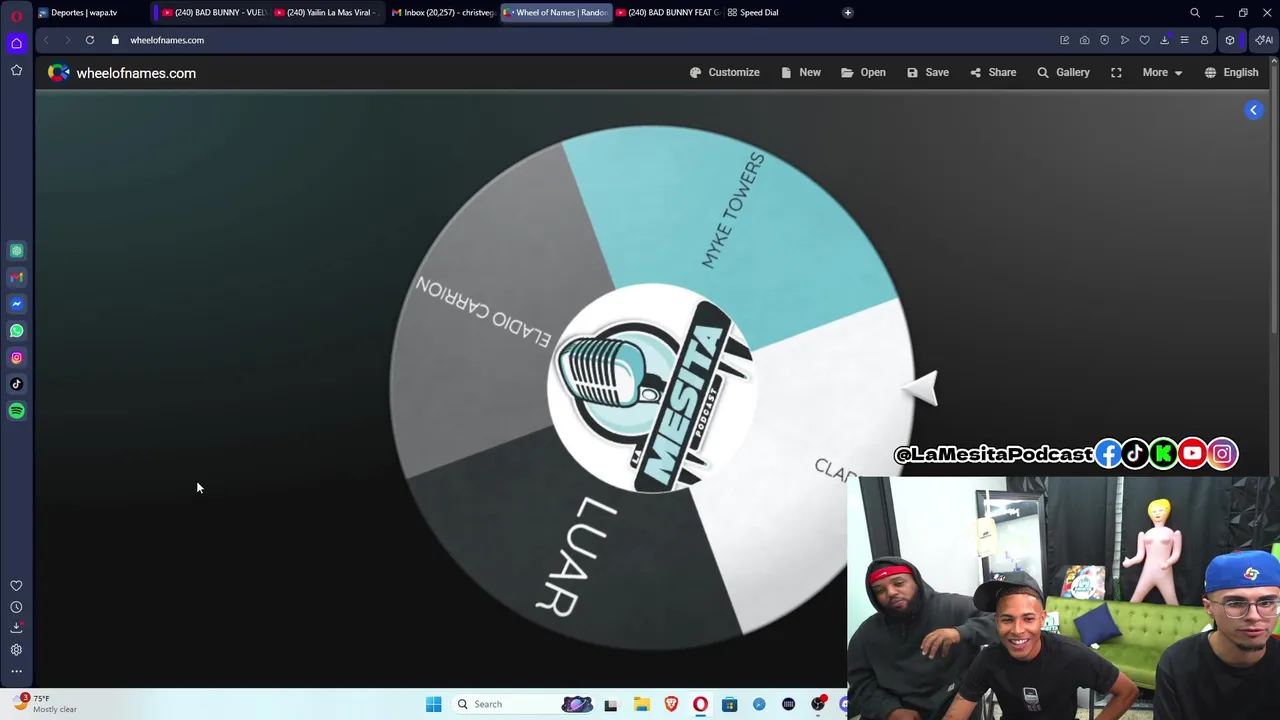Open Microsoft Store from the taskbar
Screen dimensions: 1280x720
click(729, 704)
